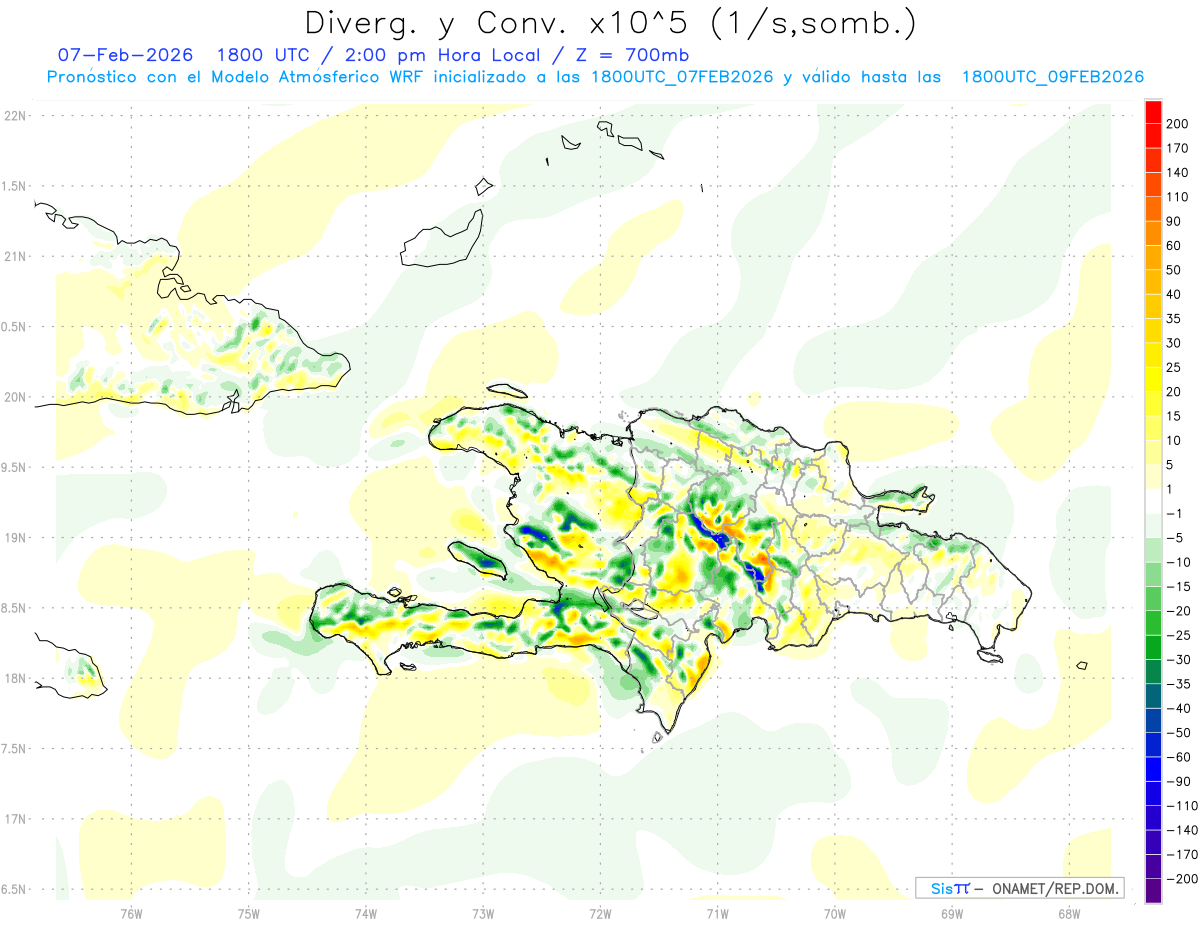Click the positive "20" color scale label
1200x927 pixels.
(x=1174, y=391)
